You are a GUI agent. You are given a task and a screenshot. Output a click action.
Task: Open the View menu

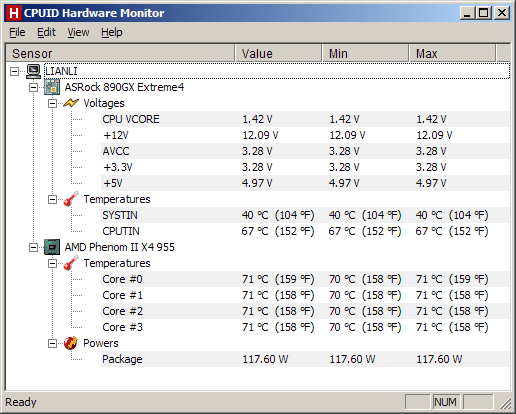(78, 32)
